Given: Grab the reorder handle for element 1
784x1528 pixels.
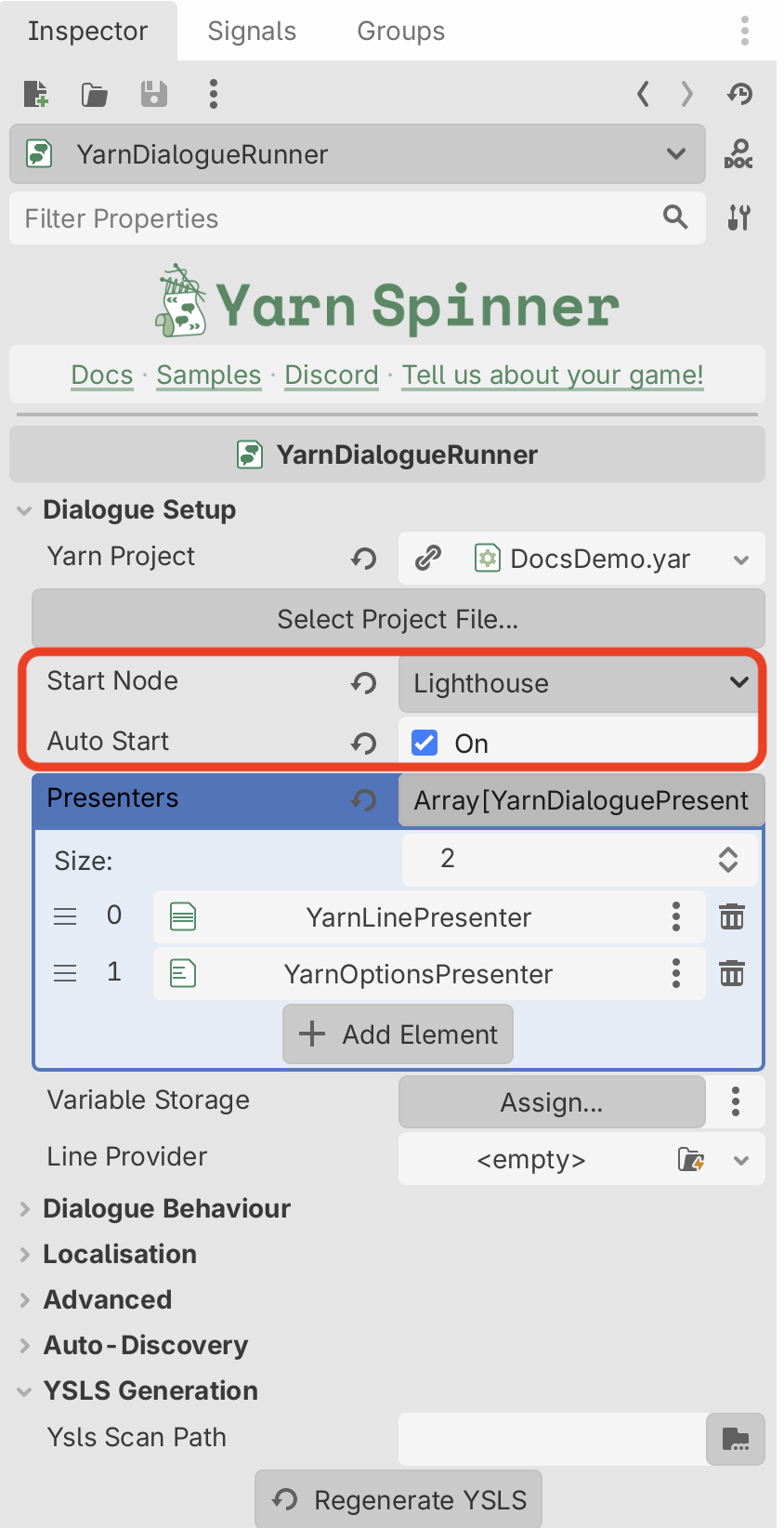Looking at the screenshot, I should click(65, 973).
